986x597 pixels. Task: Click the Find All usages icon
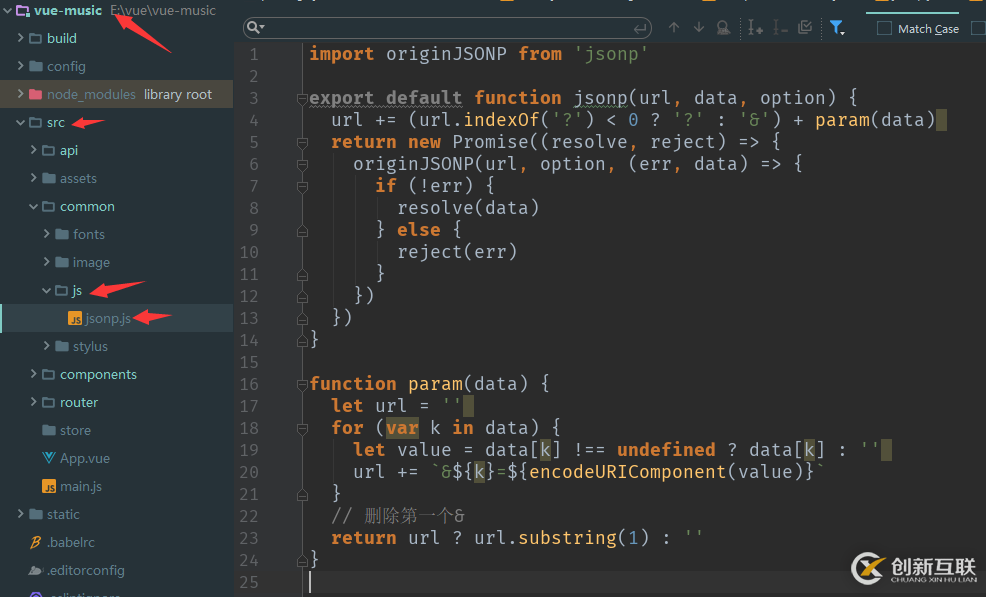pos(723,28)
